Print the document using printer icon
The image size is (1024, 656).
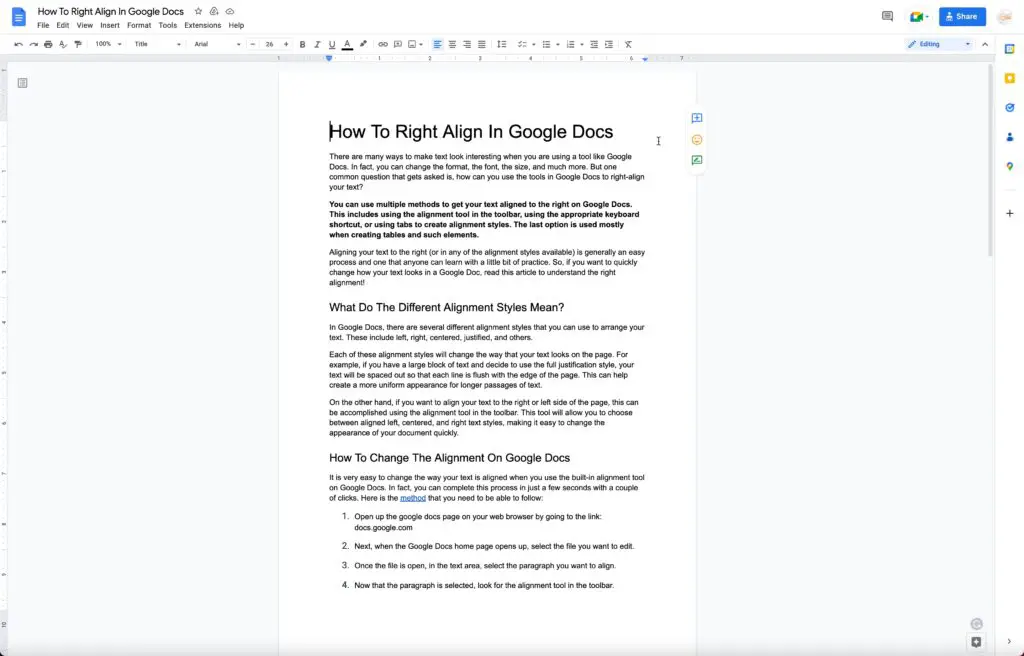coord(48,44)
